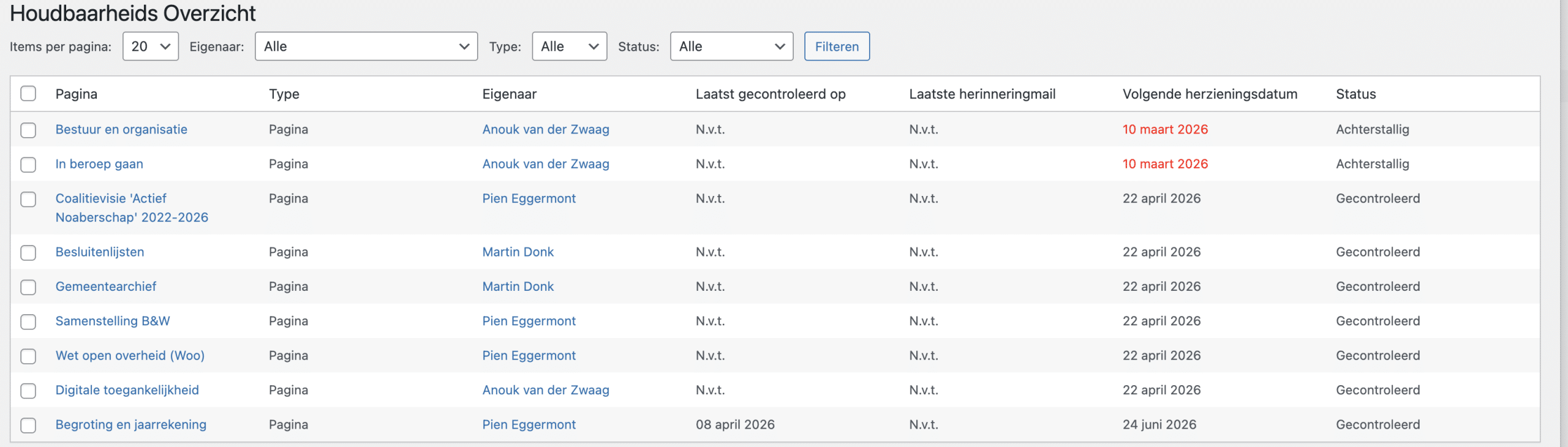Open the Samenstelling B&W page link
1568x447 pixels.
[x=113, y=321]
